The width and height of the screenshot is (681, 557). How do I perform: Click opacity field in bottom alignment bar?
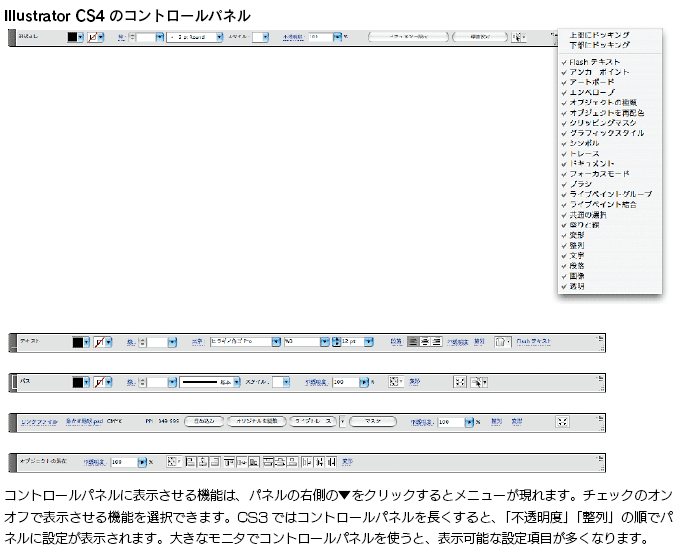124,462
